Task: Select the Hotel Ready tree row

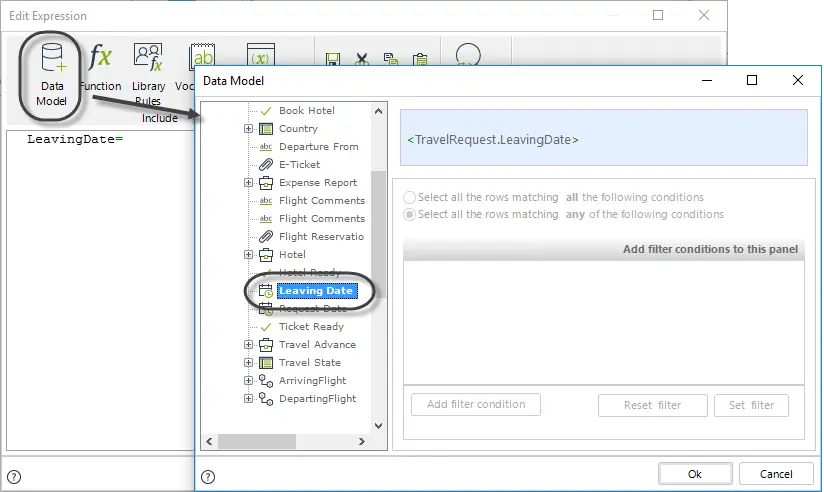Action: pyautogui.click(x=310, y=273)
